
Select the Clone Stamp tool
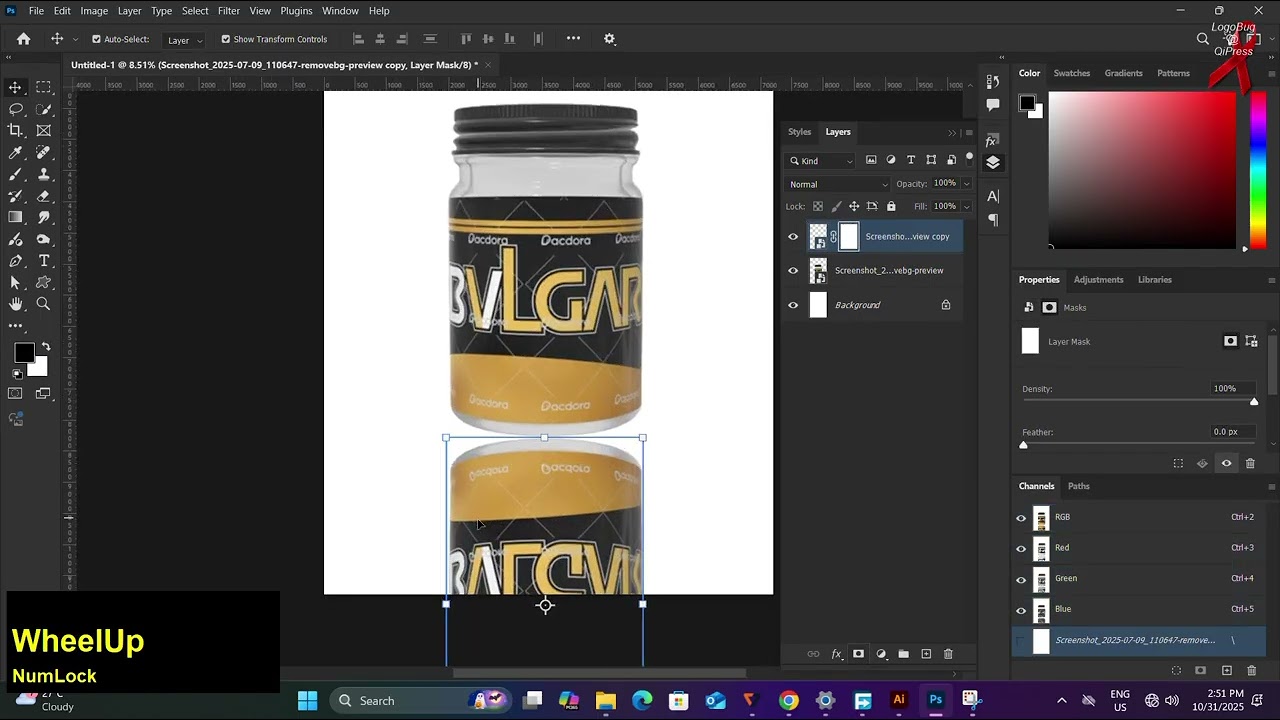44,174
